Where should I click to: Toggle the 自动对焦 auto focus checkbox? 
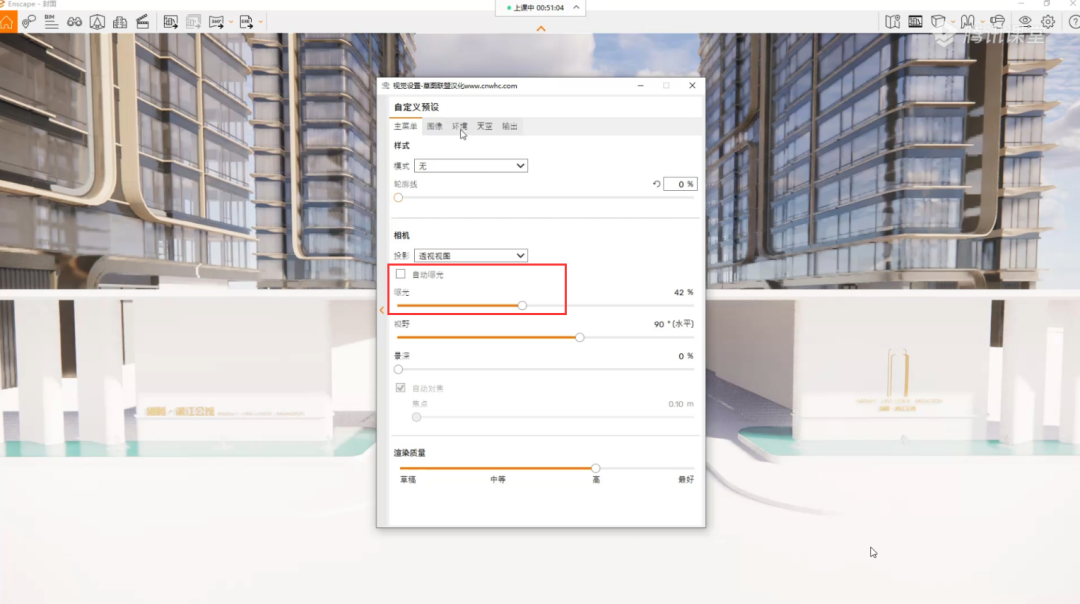pyautogui.click(x=400, y=388)
